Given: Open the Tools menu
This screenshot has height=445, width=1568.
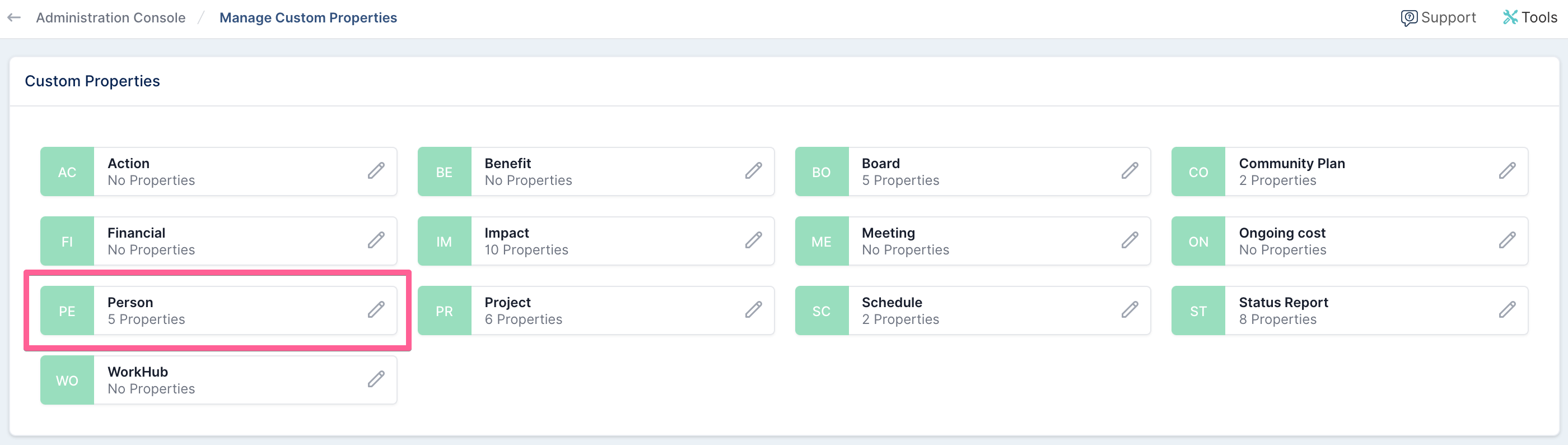Looking at the screenshot, I should point(1530,18).
